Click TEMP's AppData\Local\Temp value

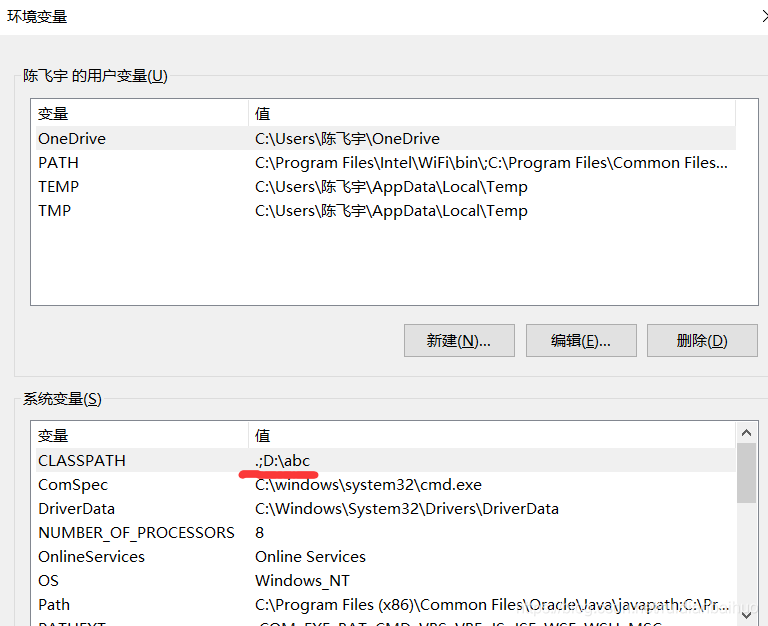(x=391, y=187)
